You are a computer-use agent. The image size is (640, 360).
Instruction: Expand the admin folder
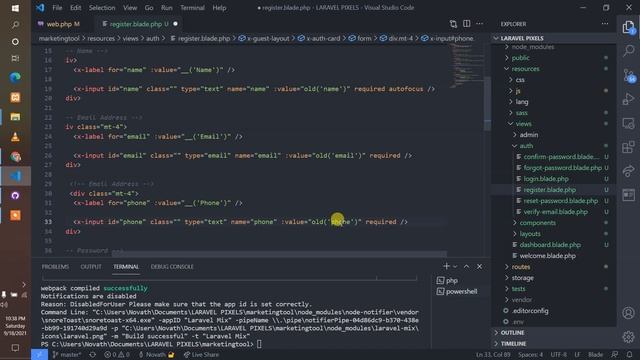click(529, 135)
